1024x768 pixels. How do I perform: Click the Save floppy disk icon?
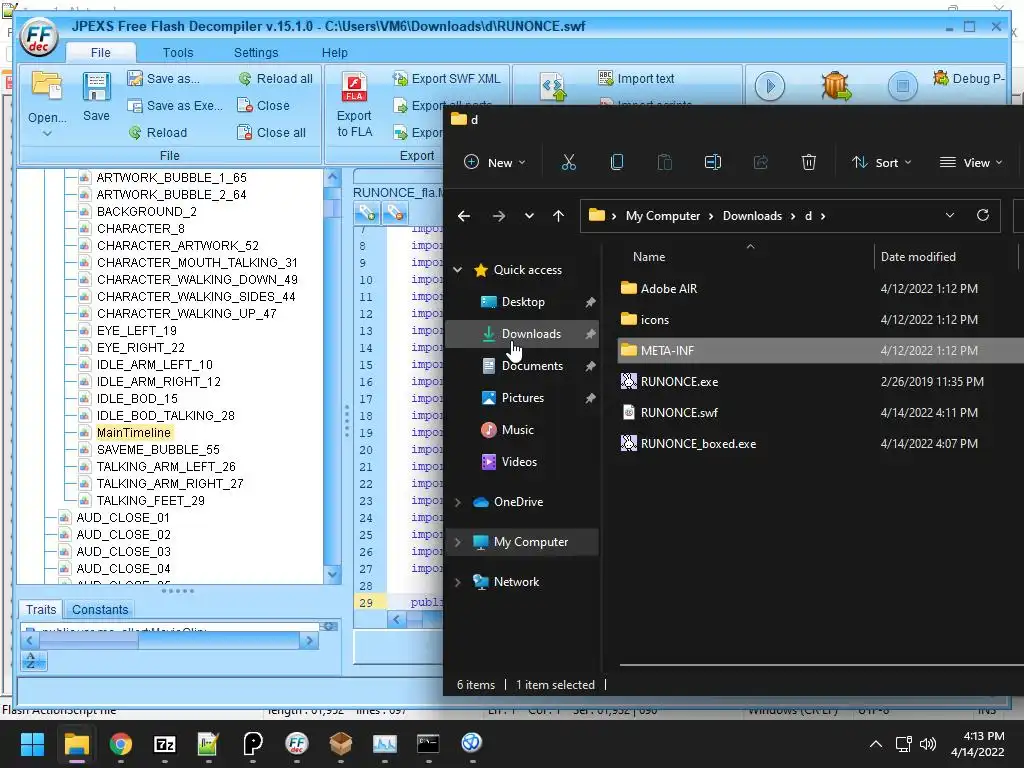tap(96, 87)
